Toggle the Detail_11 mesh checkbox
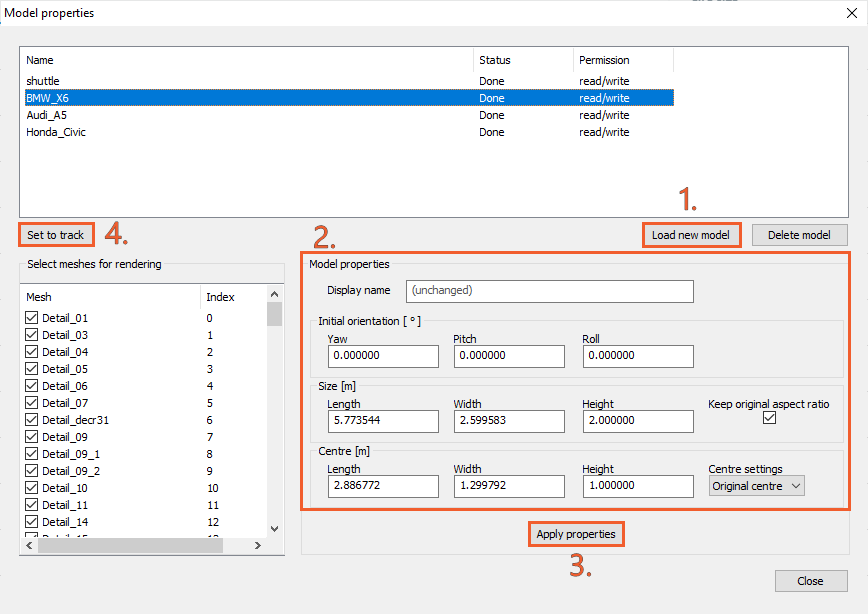This screenshot has height=614, width=868. coord(32,505)
